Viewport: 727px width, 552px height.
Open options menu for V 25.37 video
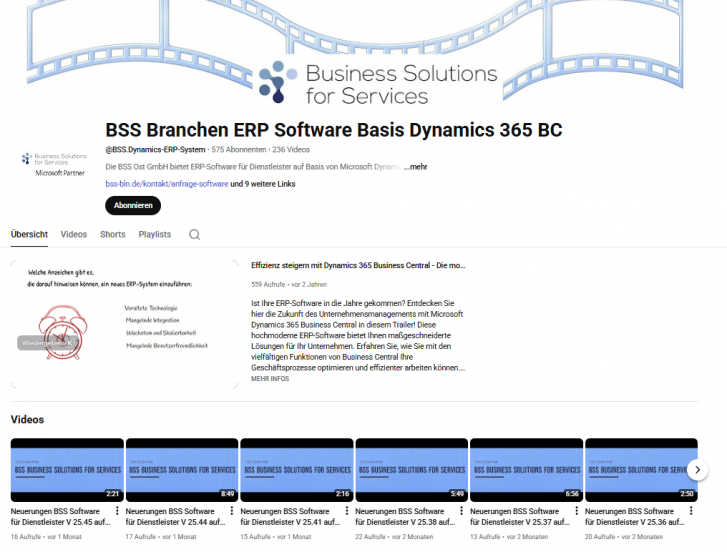[x=576, y=511]
